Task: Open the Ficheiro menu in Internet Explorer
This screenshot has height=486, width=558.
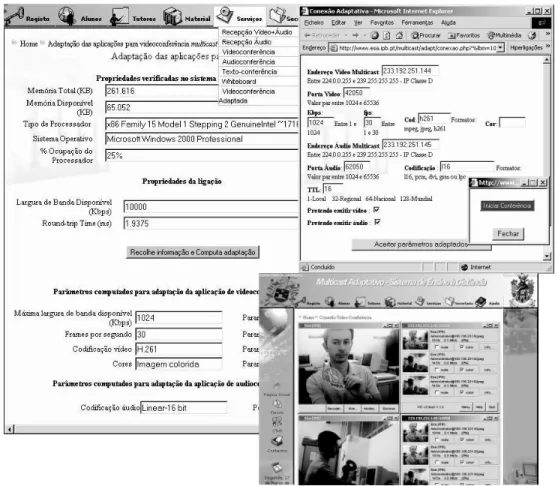Action: [314, 23]
